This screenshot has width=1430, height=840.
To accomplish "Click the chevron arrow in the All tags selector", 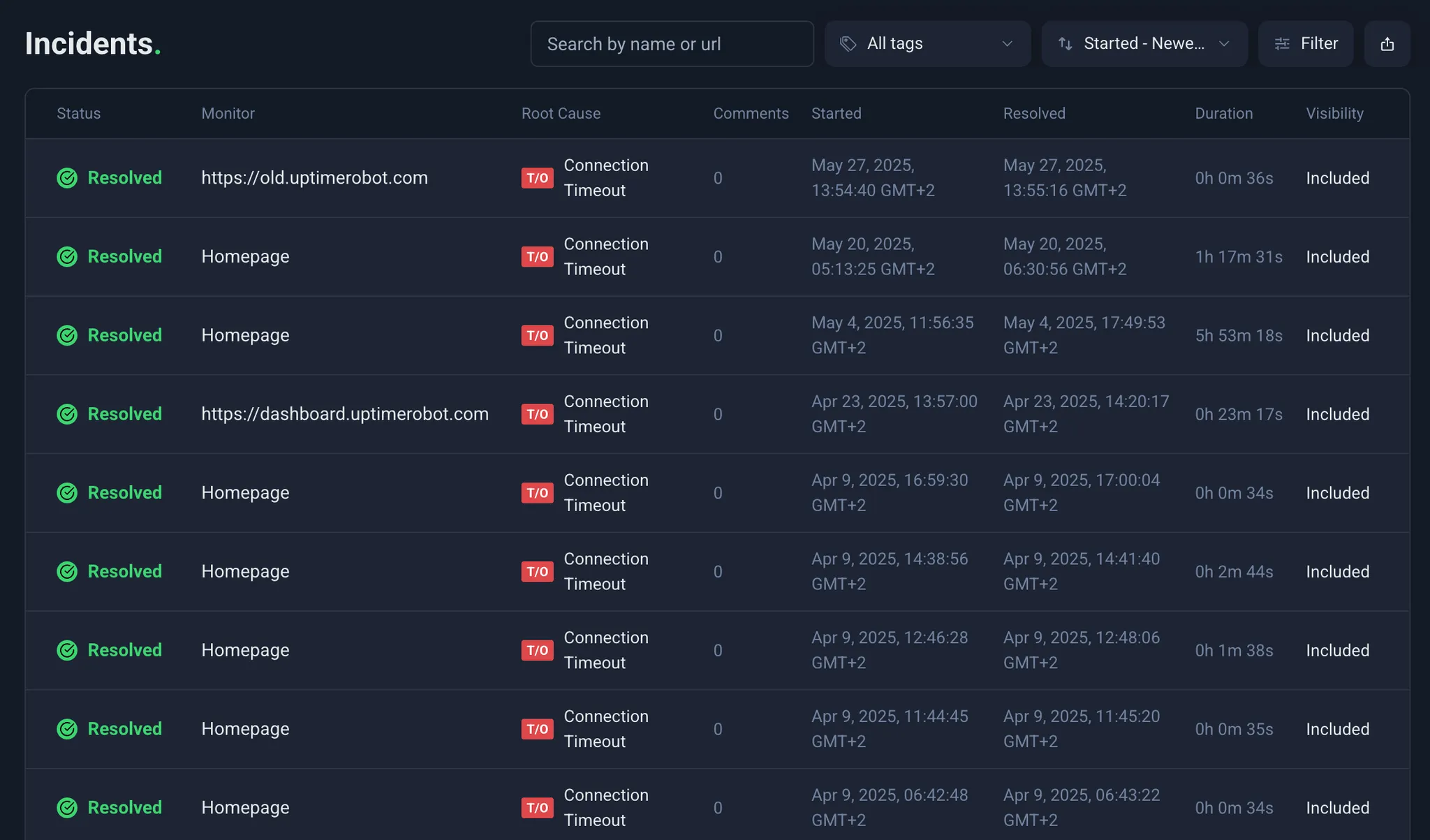I will coord(1007,44).
